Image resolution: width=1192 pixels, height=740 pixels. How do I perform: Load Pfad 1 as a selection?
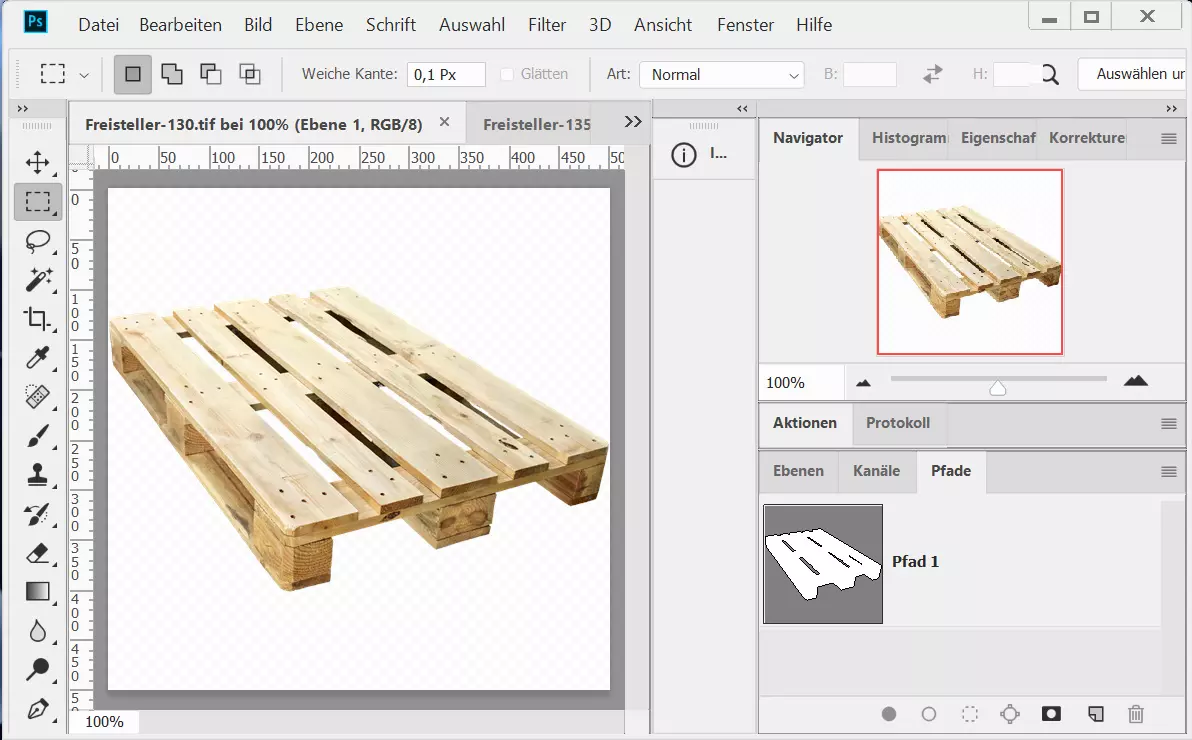pos(969,714)
